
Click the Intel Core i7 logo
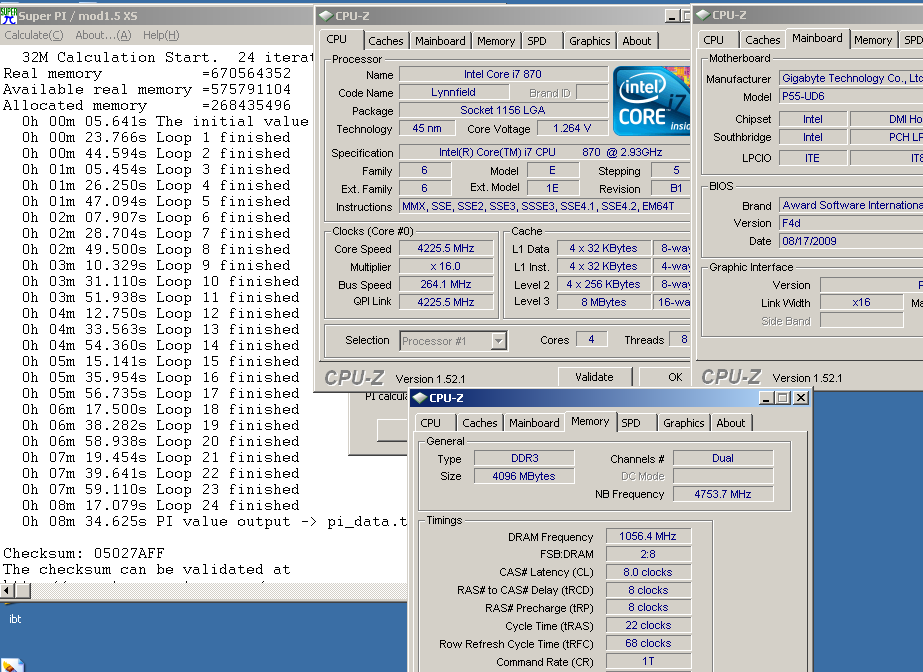pyautogui.click(x=651, y=101)
